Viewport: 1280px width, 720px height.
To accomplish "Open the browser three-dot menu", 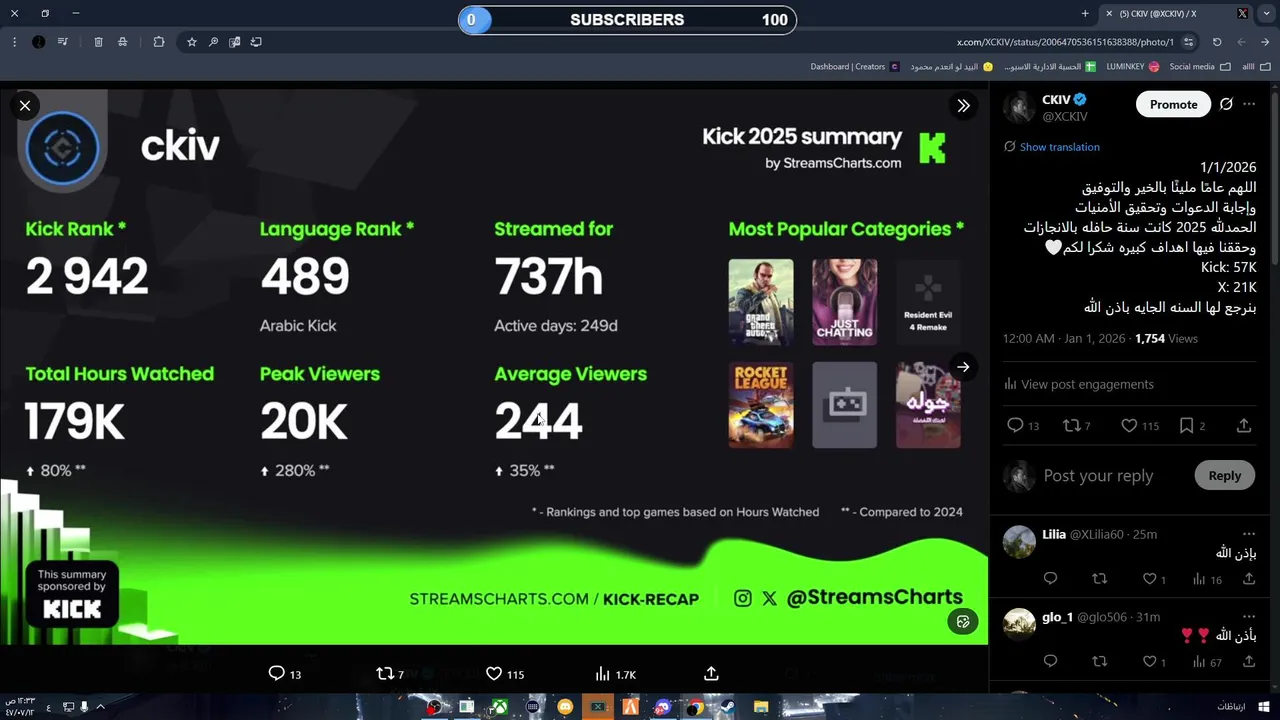I will pos(14,42).
